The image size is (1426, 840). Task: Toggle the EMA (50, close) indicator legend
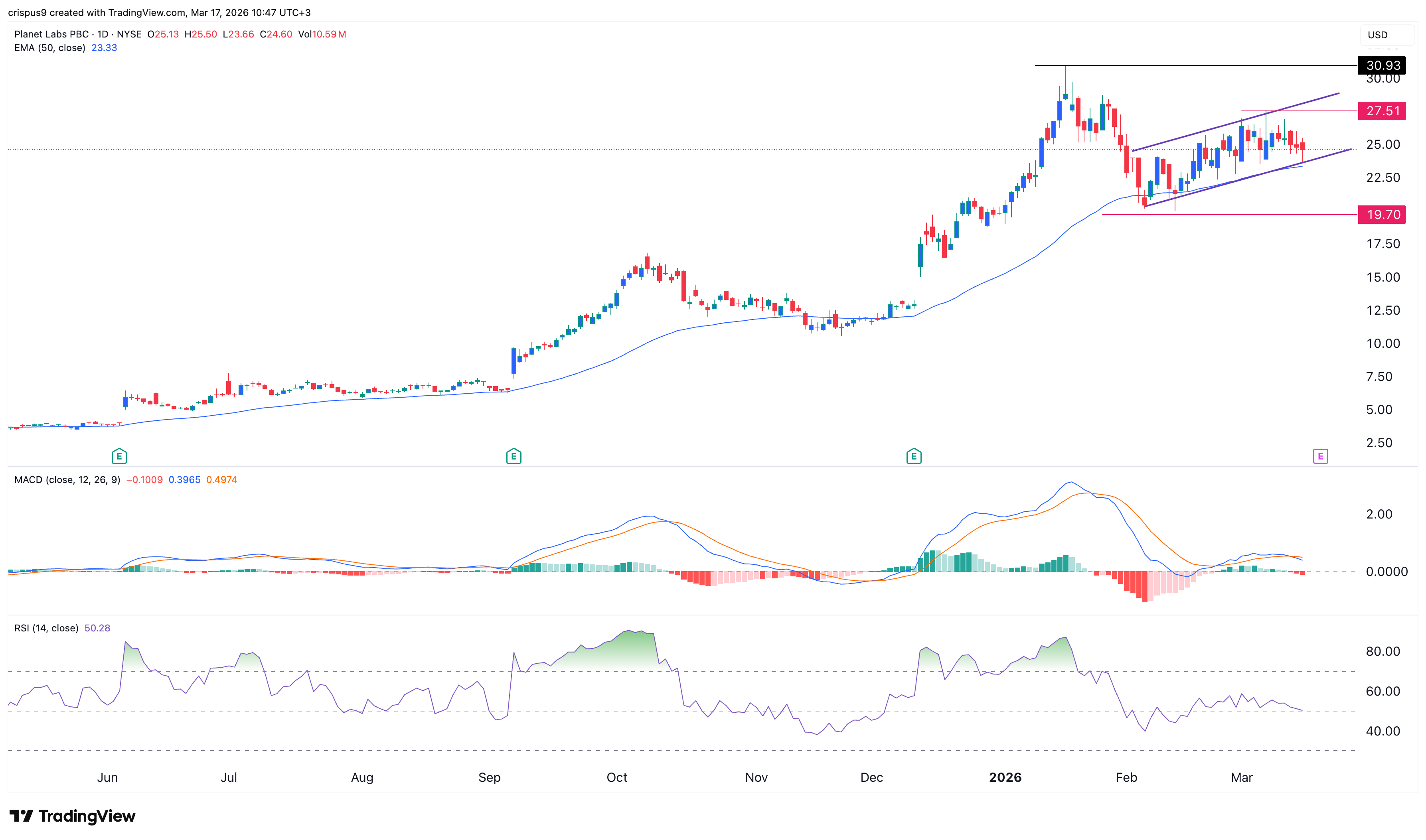pyautogui.click(x=50, y=48)
